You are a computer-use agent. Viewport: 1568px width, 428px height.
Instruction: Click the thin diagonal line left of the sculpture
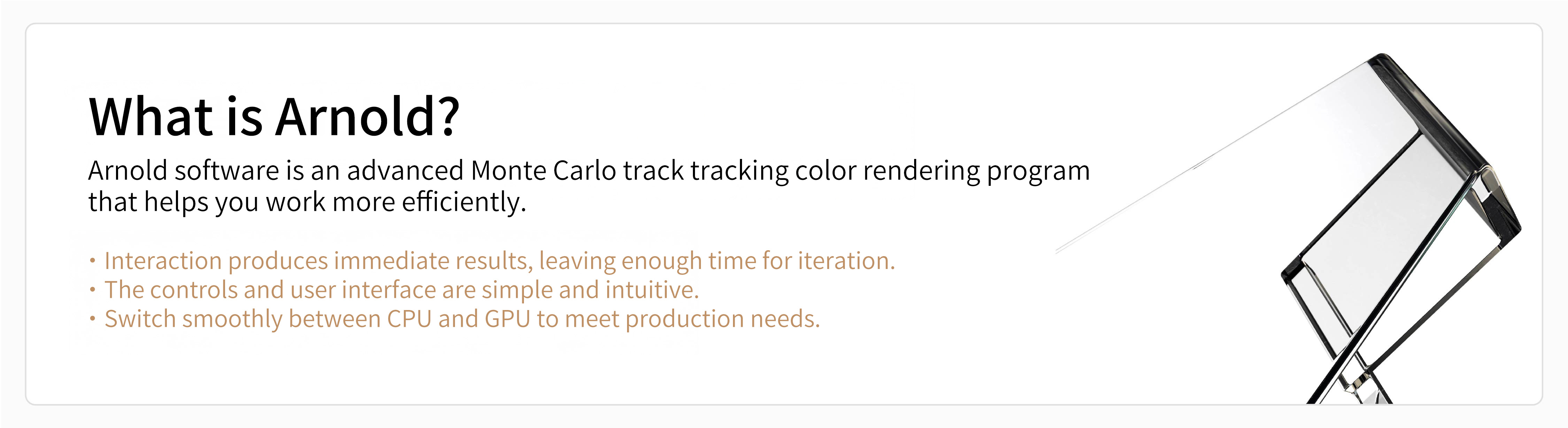(x=1211, y=158)
